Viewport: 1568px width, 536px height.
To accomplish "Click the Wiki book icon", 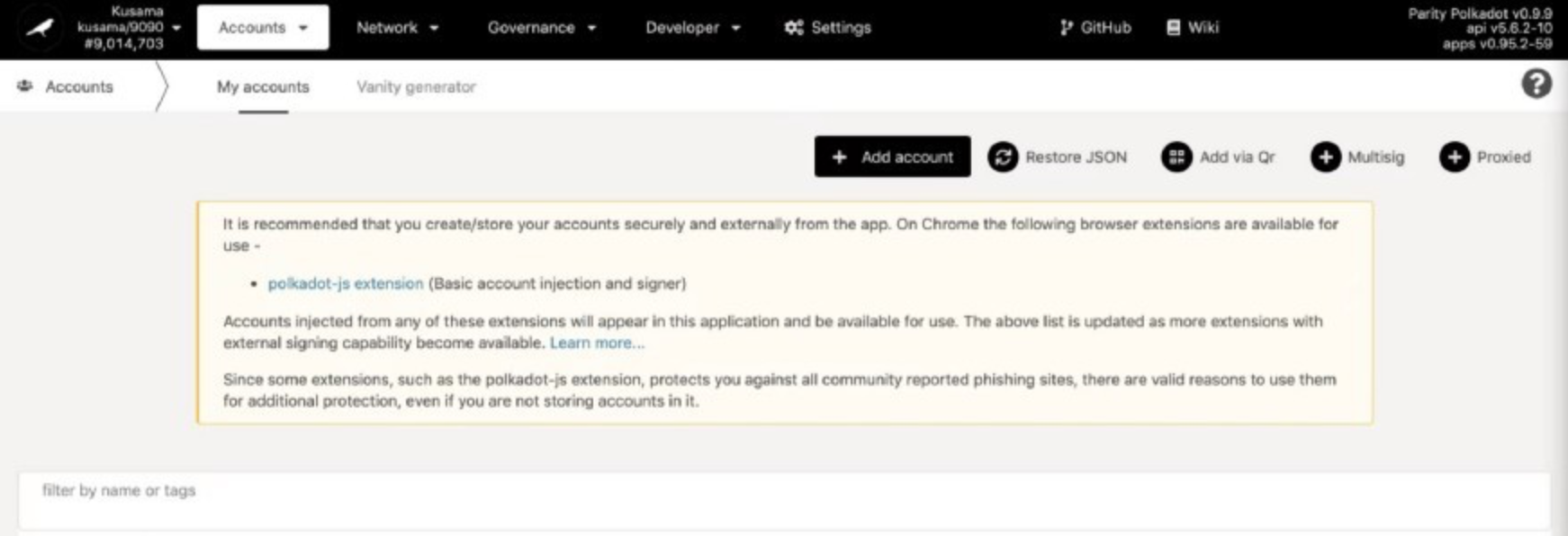I will tap(1173, 28).
